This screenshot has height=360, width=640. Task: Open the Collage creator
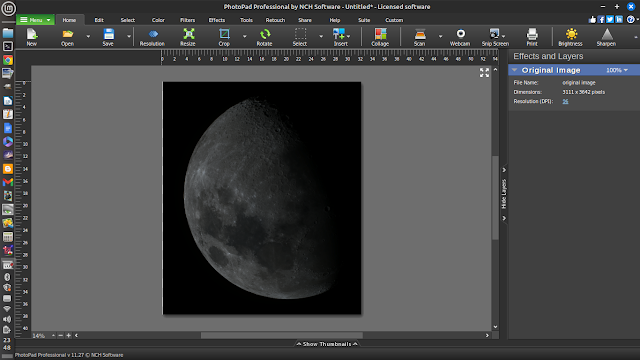coord(380,37)
